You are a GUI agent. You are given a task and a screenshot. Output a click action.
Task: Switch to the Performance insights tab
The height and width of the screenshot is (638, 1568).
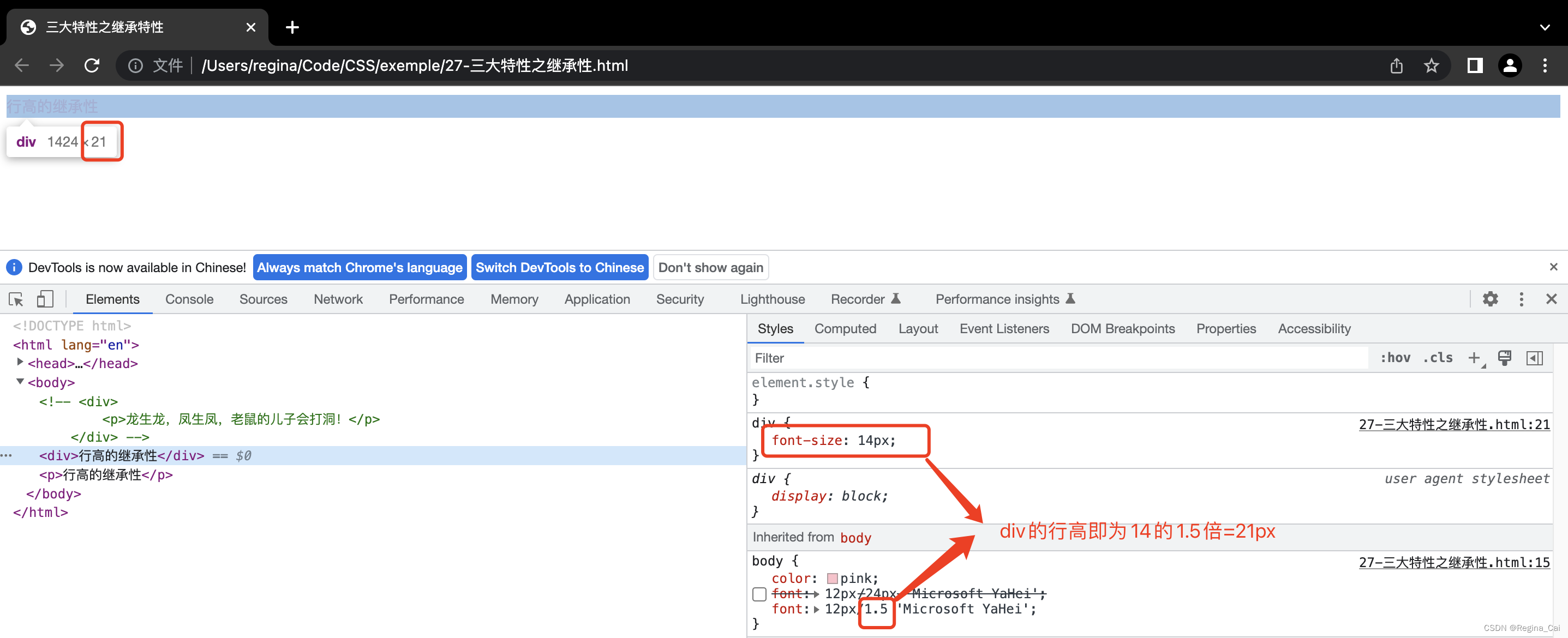tap(1005, 299)
